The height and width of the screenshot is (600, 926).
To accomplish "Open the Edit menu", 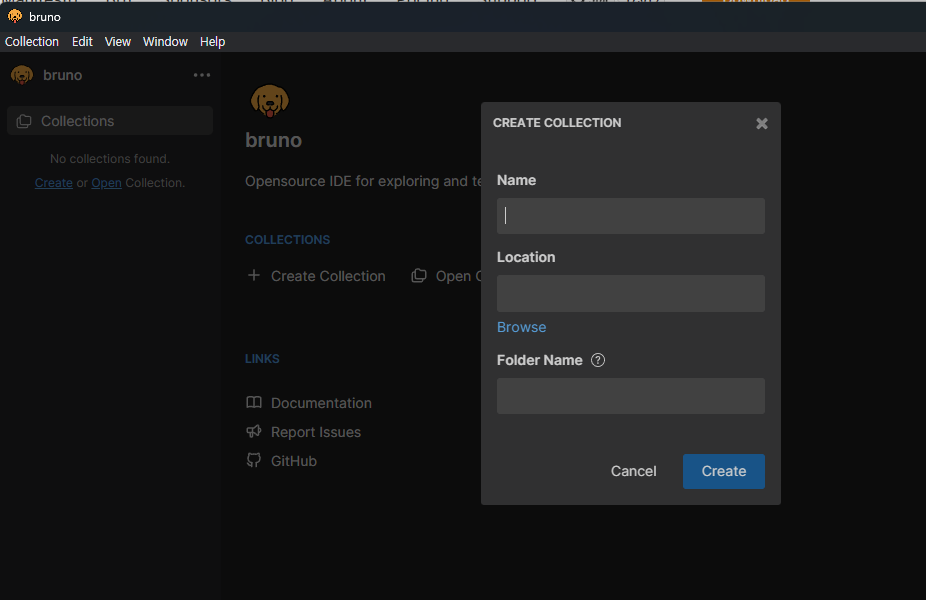I will pyautogui.click(x=82, y=41).
